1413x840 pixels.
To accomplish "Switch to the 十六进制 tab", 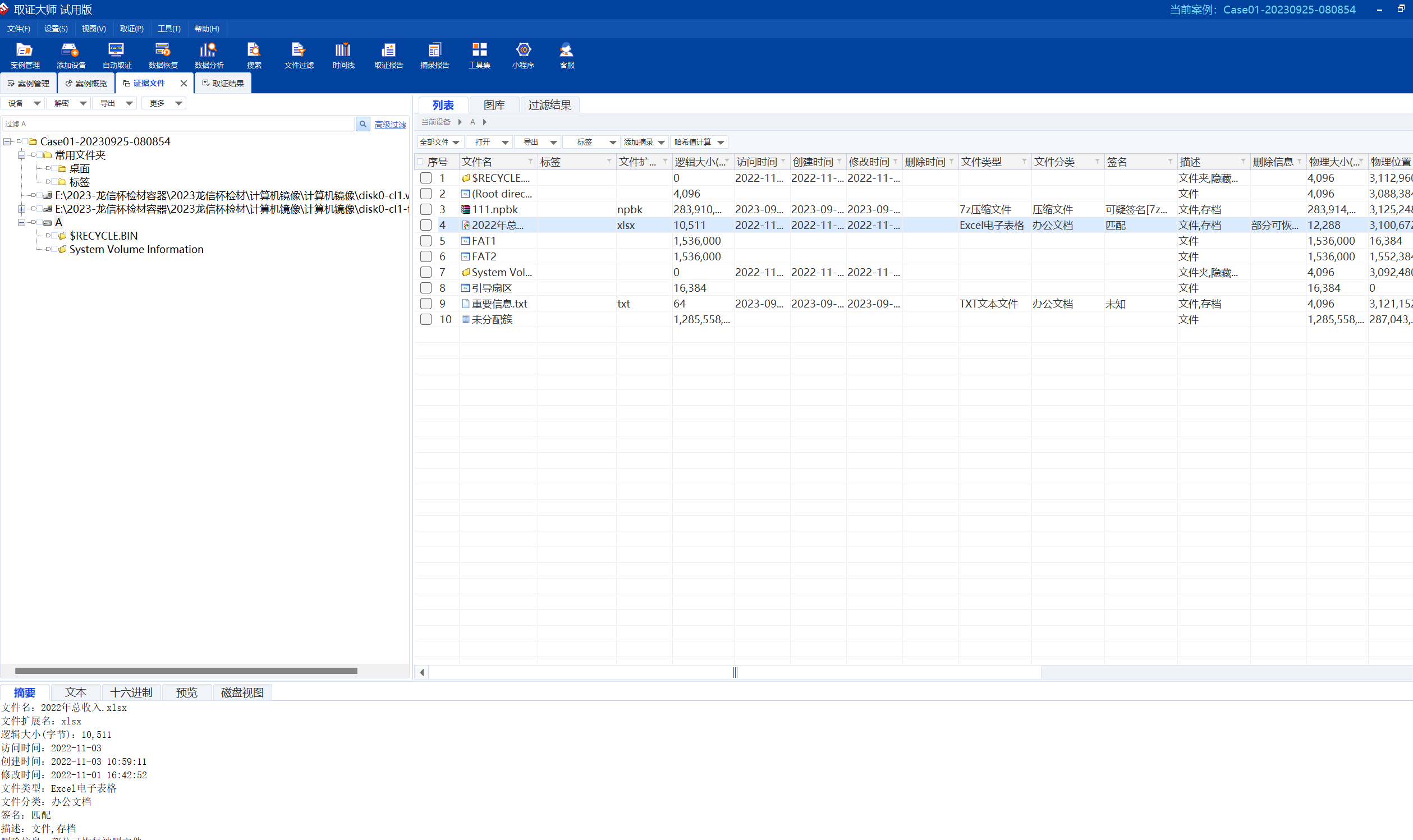I will point(131,692).
